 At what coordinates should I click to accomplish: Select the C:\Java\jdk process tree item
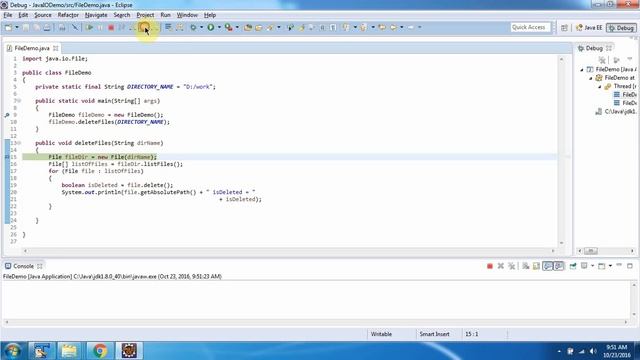click(x=616, y=111)
